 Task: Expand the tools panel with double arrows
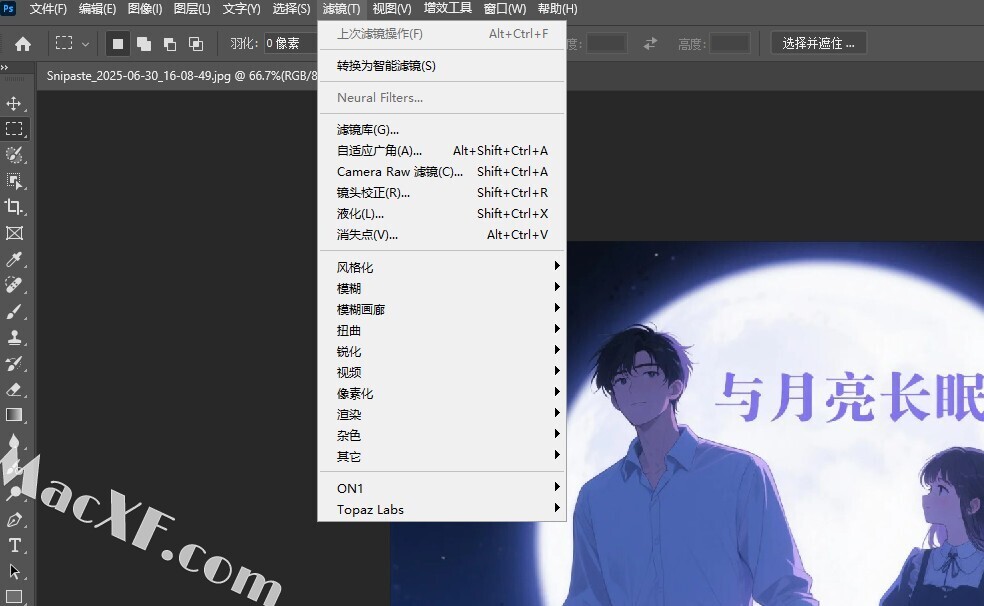click(x=4, y=67)
